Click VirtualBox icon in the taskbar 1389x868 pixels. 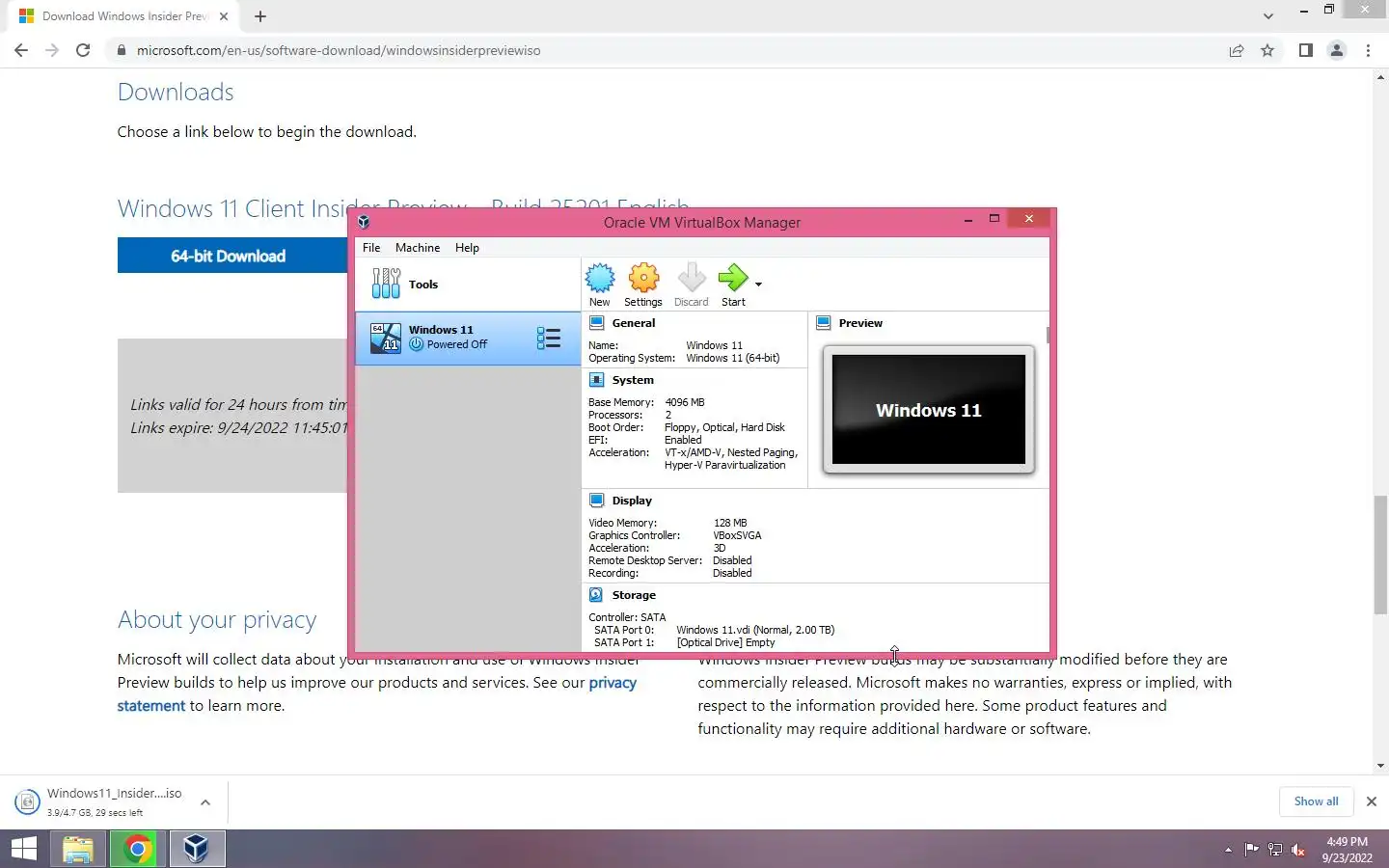[x=197, y=849]
